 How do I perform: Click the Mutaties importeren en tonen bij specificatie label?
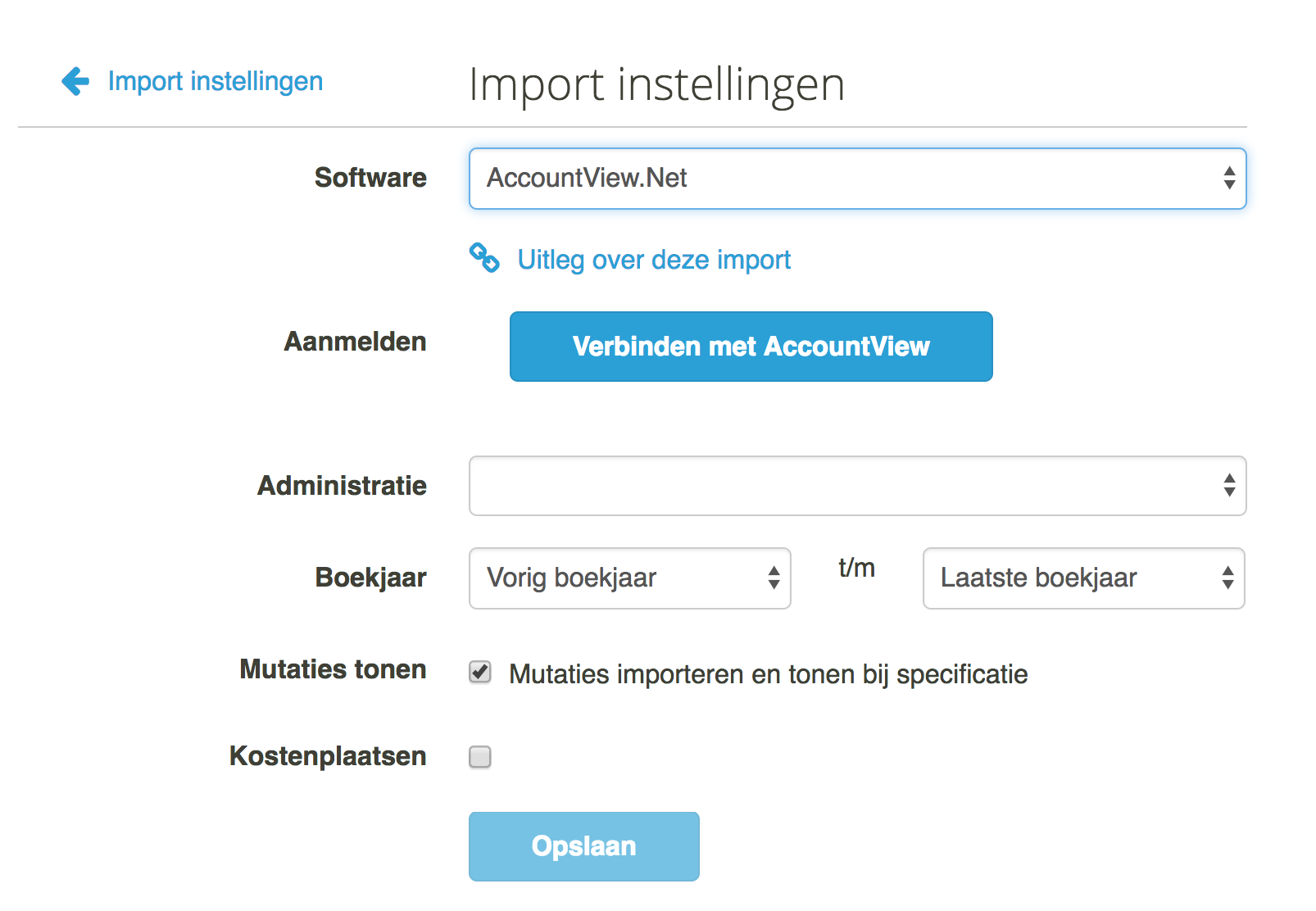(x=768, y=674)
